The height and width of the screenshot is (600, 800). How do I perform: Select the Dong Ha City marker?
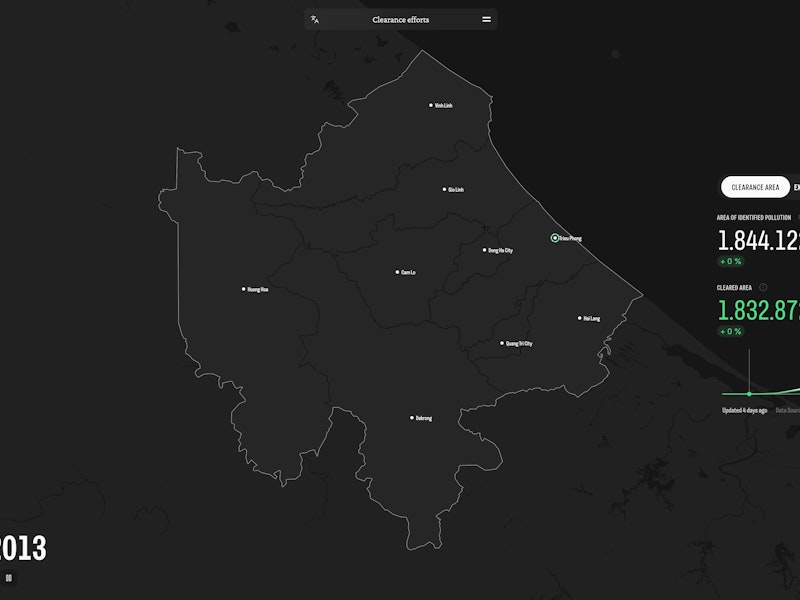[484, 250]
